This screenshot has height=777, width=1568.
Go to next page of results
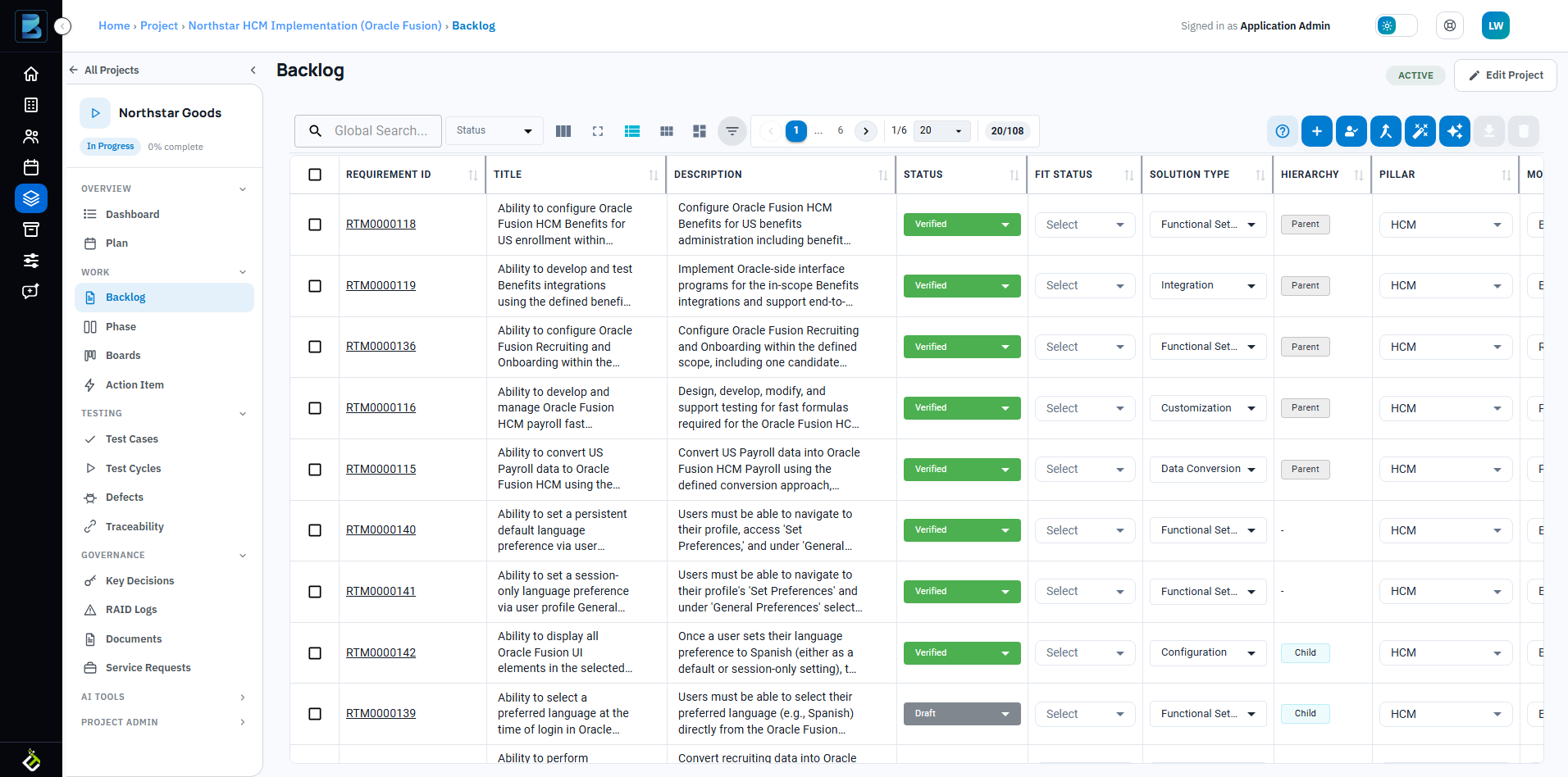[x=866, y=131]
